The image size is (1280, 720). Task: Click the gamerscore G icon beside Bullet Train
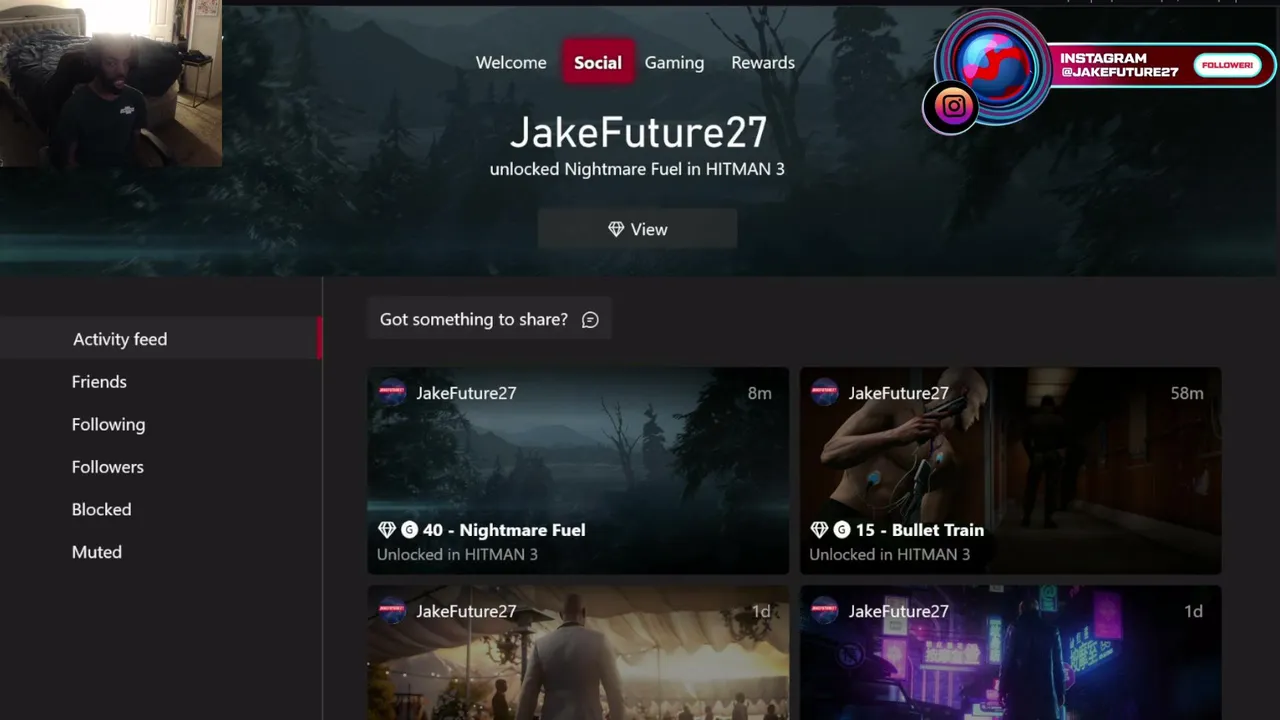tap(841, 530)
